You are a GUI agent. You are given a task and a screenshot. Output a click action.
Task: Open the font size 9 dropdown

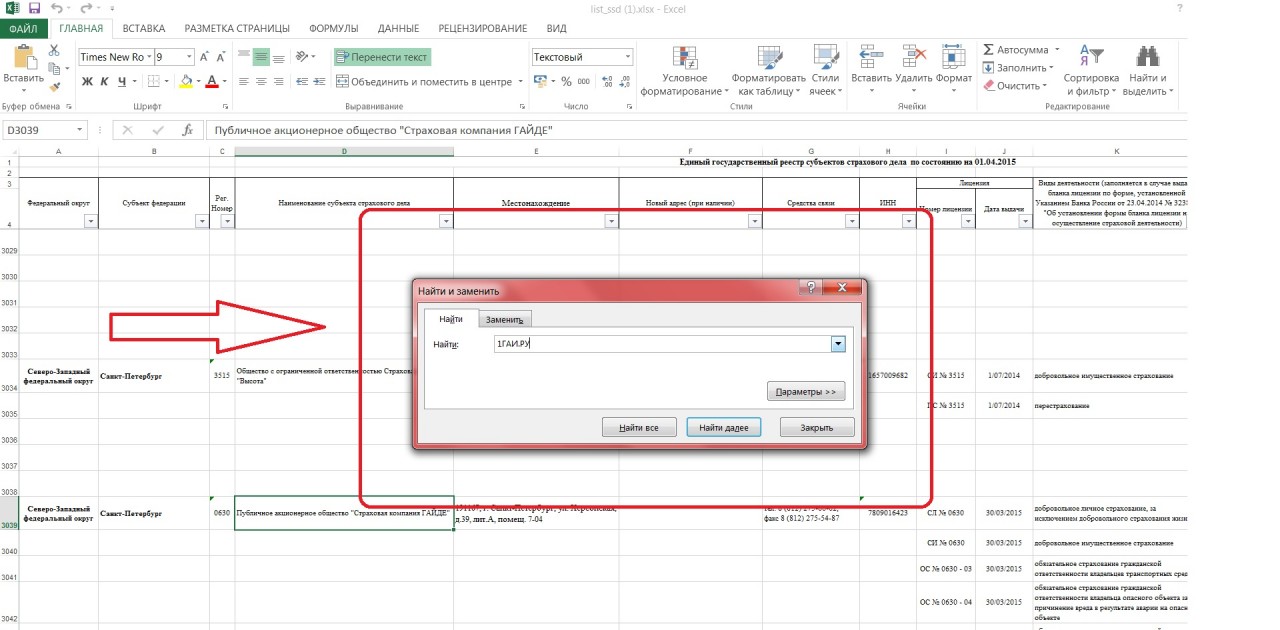coord(189,57)
